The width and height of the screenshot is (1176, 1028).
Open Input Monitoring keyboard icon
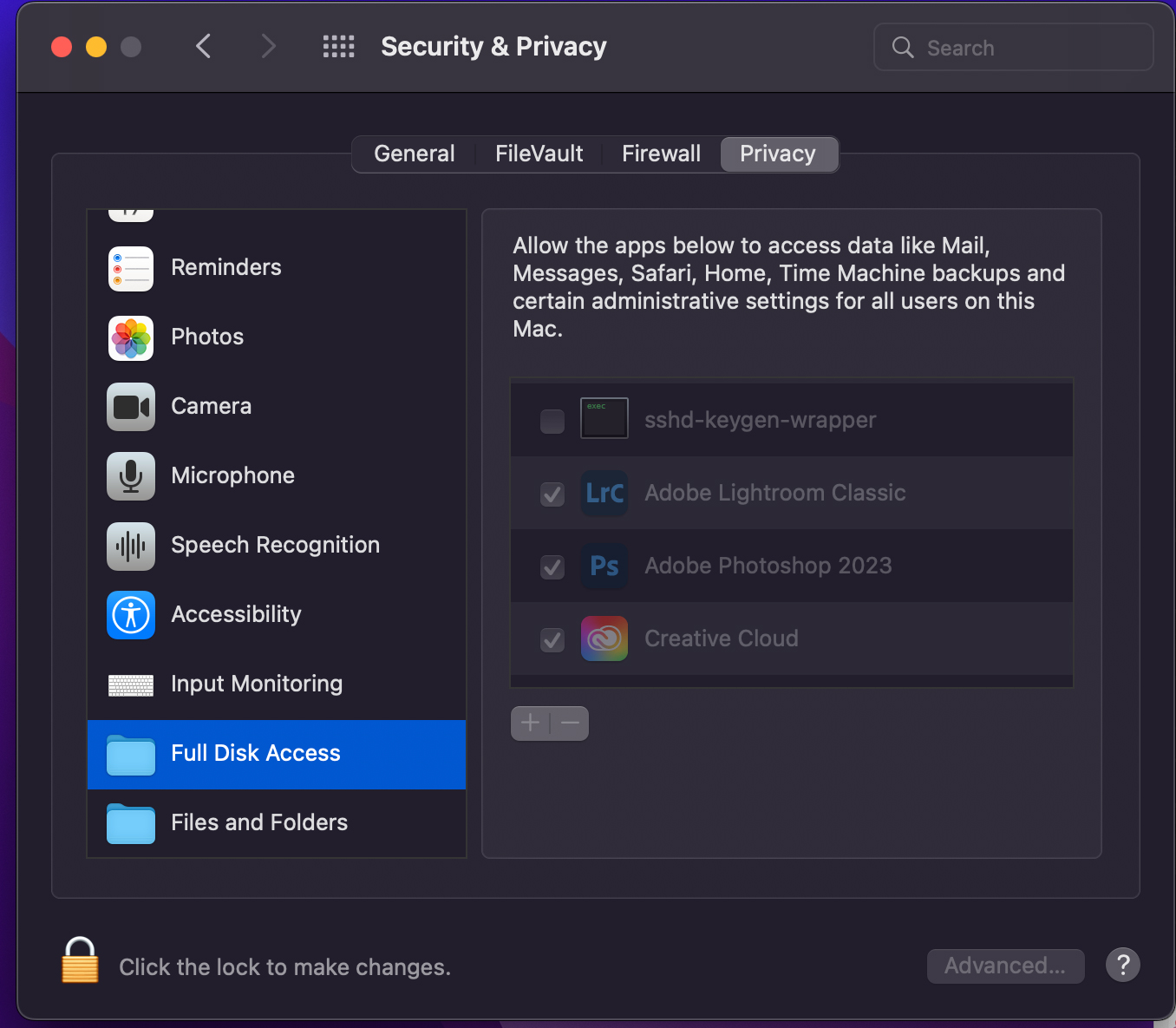point(131,684)
